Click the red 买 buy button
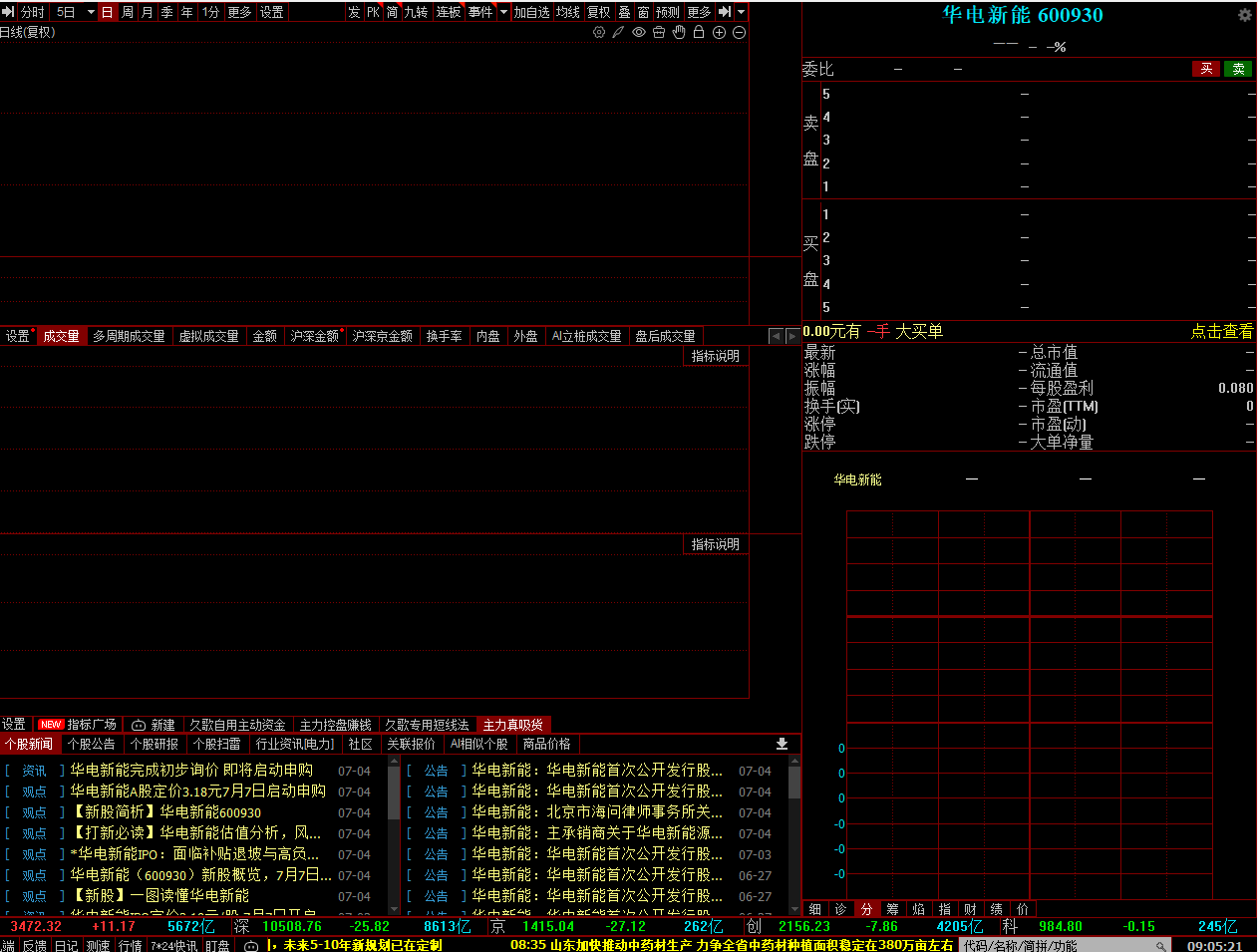 [1206, 69]
